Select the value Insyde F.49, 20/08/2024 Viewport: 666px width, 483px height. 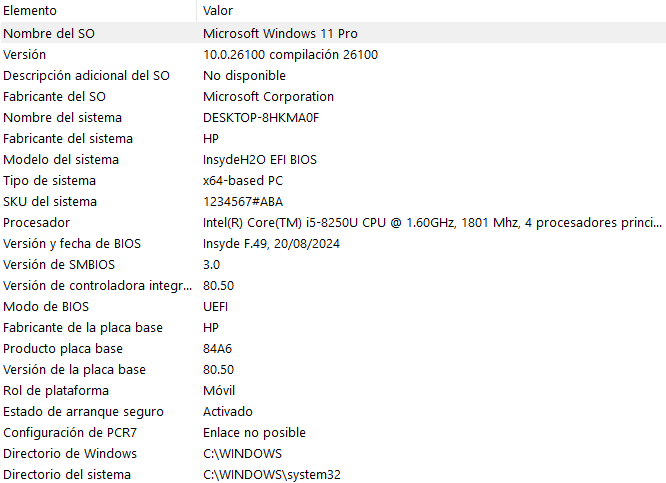point(271,244)
